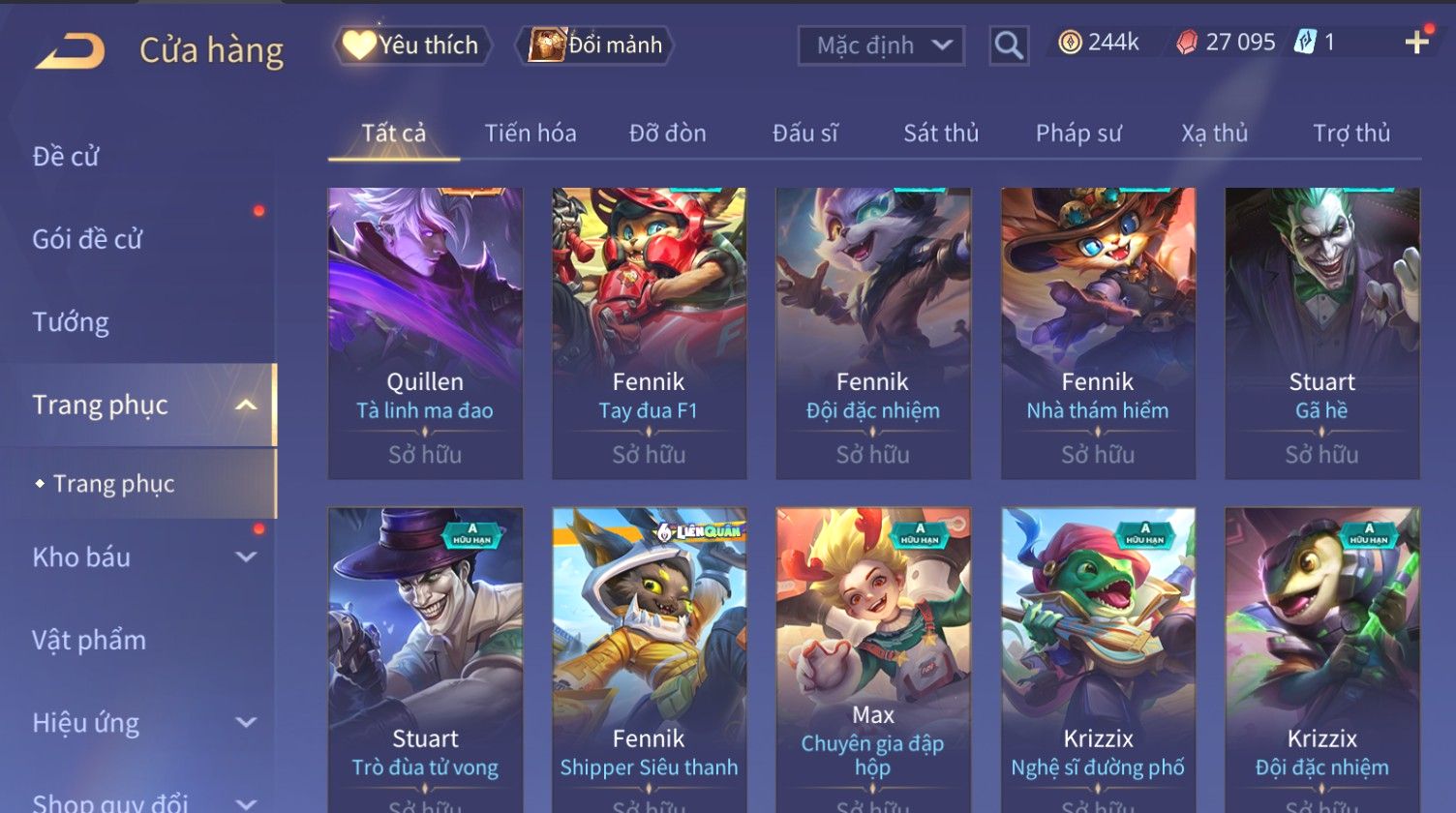
Task: Expand the Kho báu sidebar section
Action: click(247, 557)
